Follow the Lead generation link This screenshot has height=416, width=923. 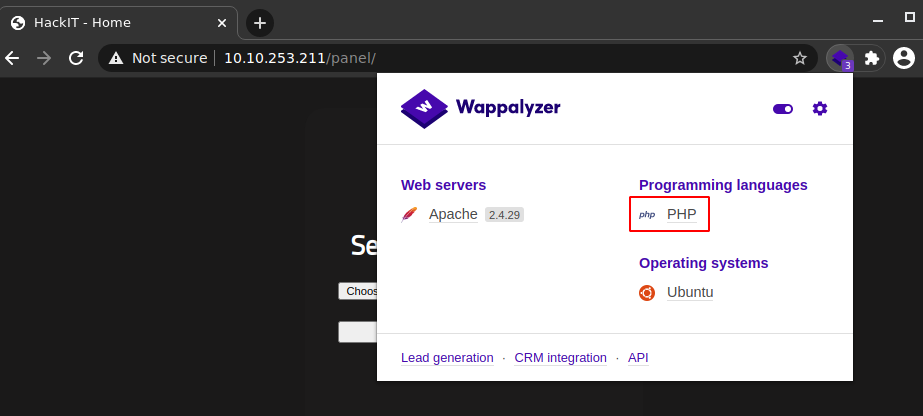click(x=447, y=358)
